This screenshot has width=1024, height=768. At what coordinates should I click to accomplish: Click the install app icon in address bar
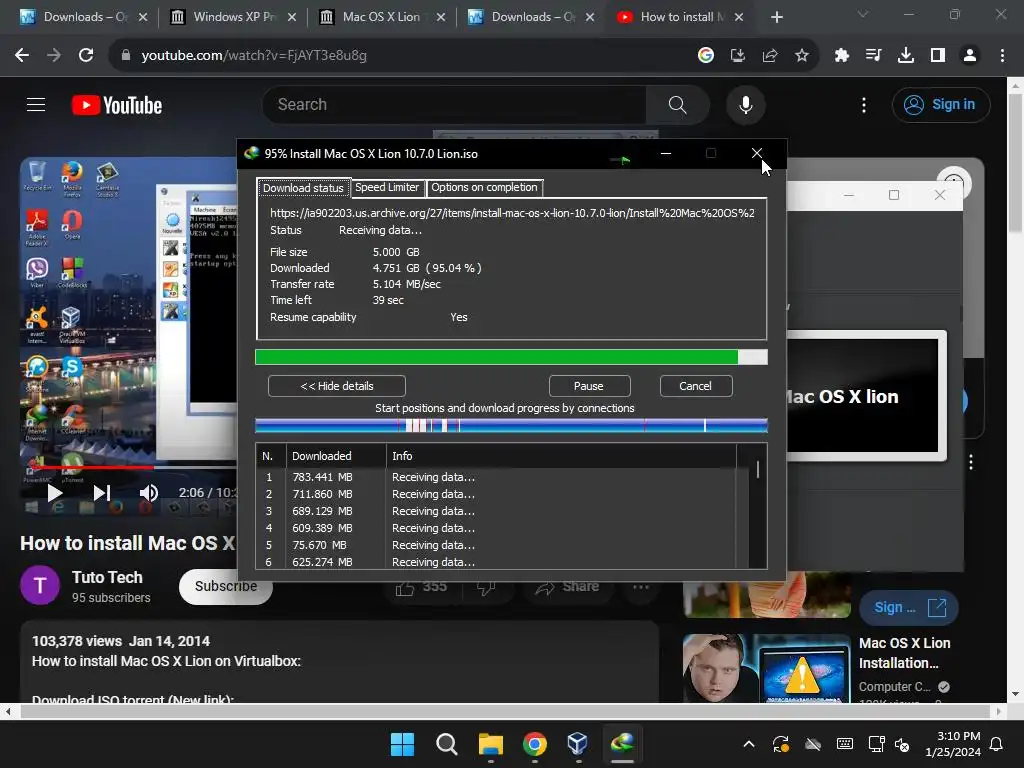(x=737, y=56)
